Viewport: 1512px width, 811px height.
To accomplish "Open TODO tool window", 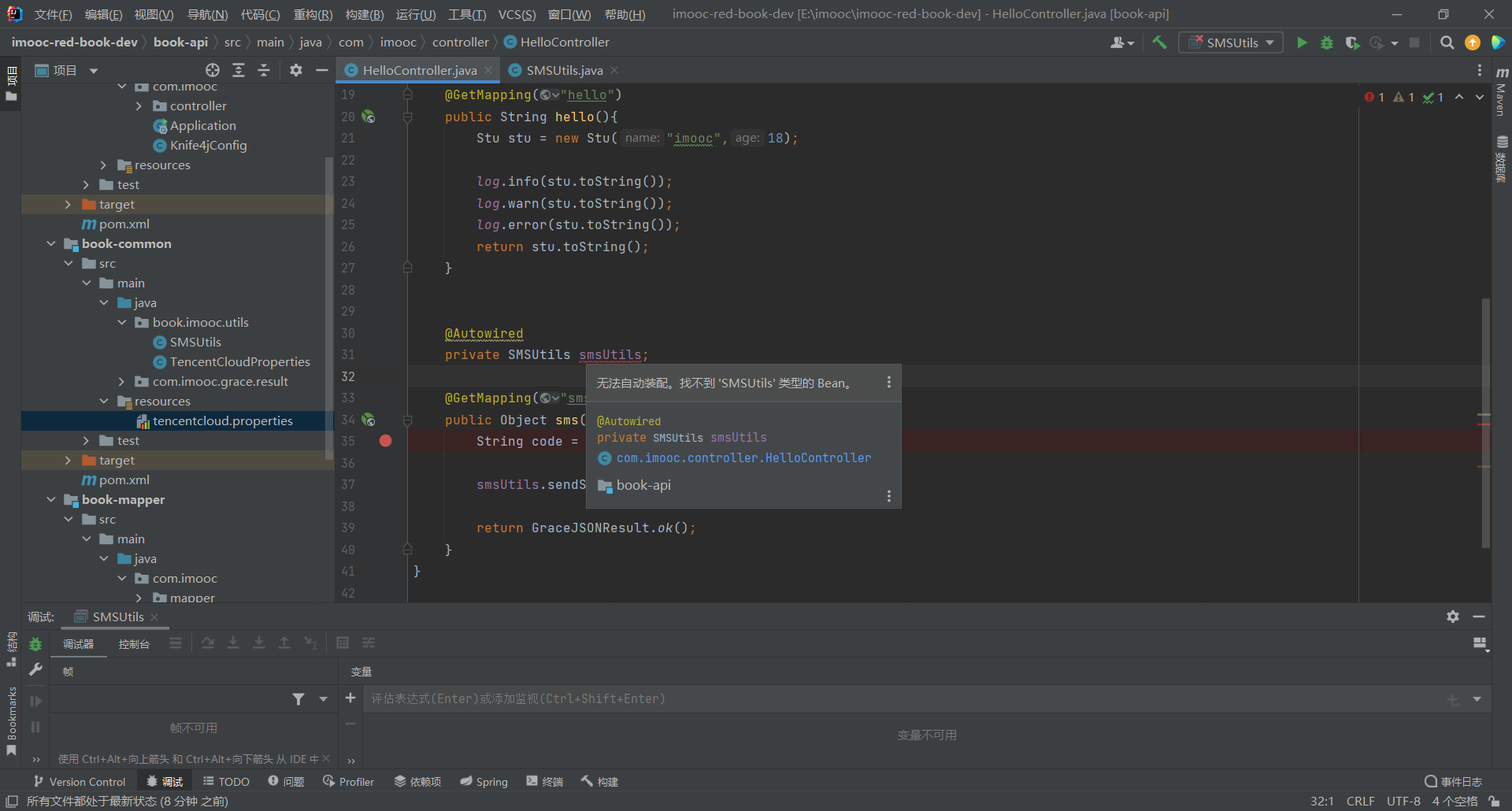I will 227,781.
